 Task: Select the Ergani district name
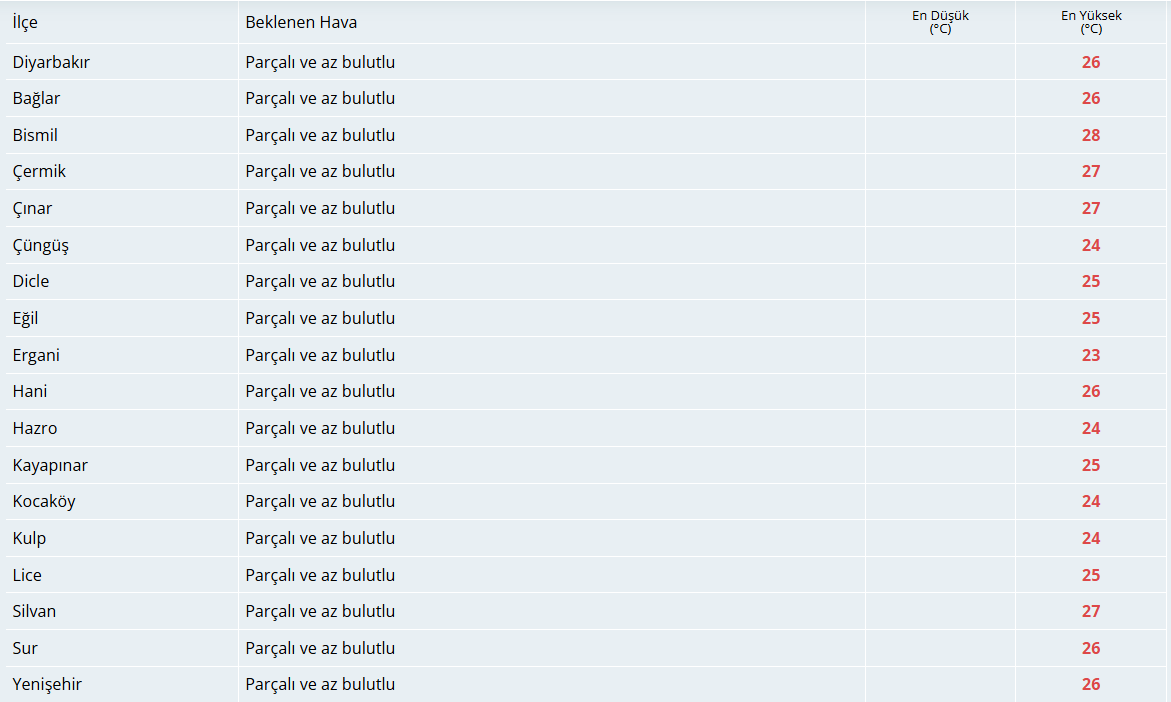tap(36, 355)
